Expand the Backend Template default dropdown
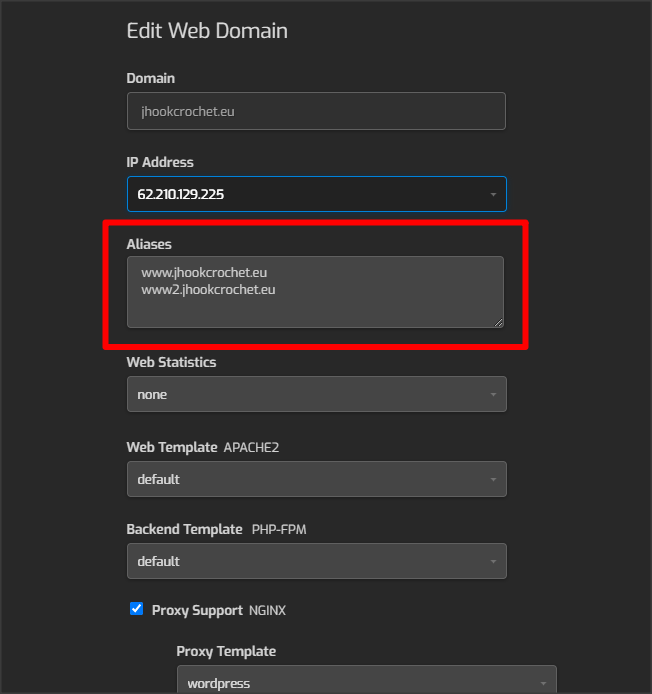The width and height of the screenshot is (652, 694). point(316,561)
